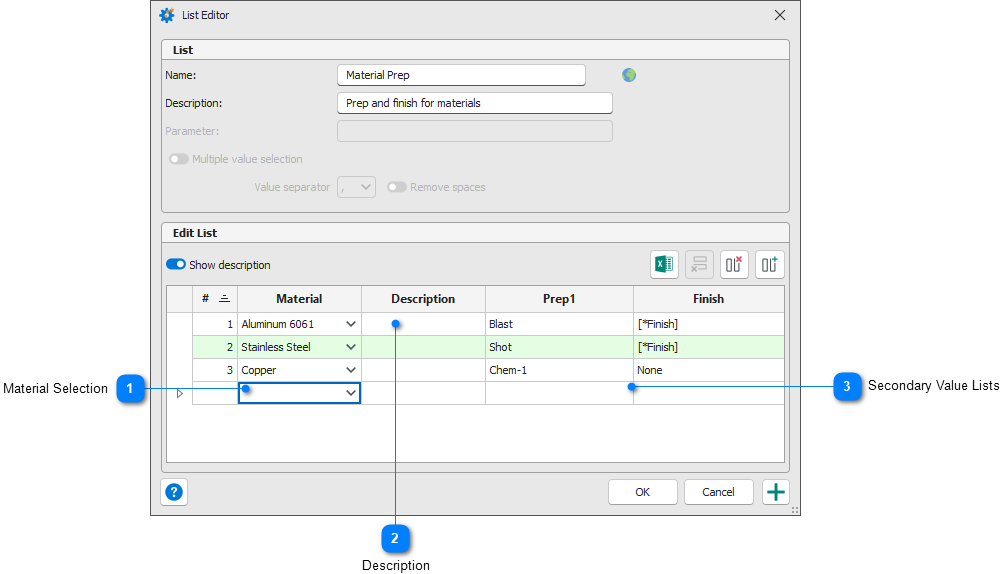Select the [*Finish] cell in Aluminum row
The width and height of the screenshot is (1003, 574).
click(709, 324)
